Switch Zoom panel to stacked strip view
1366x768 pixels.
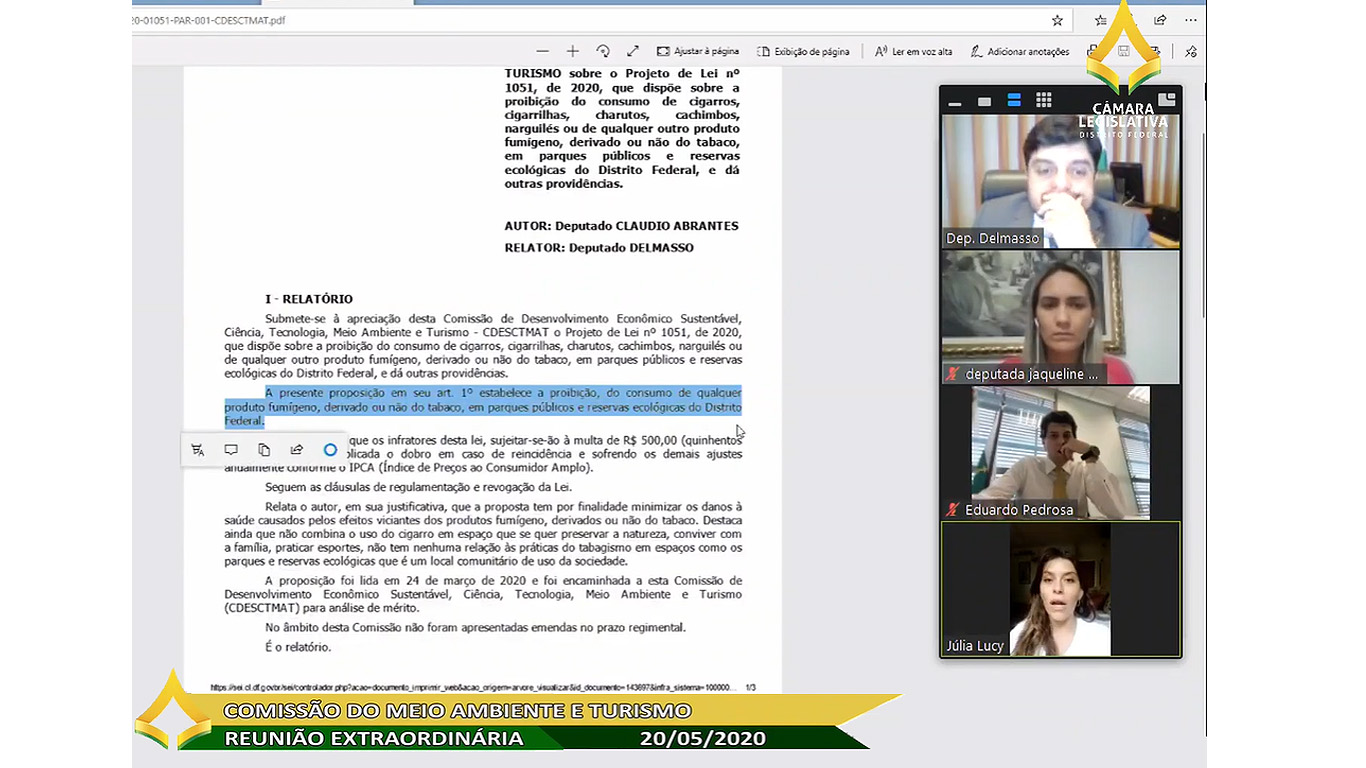click(1013, 100)
